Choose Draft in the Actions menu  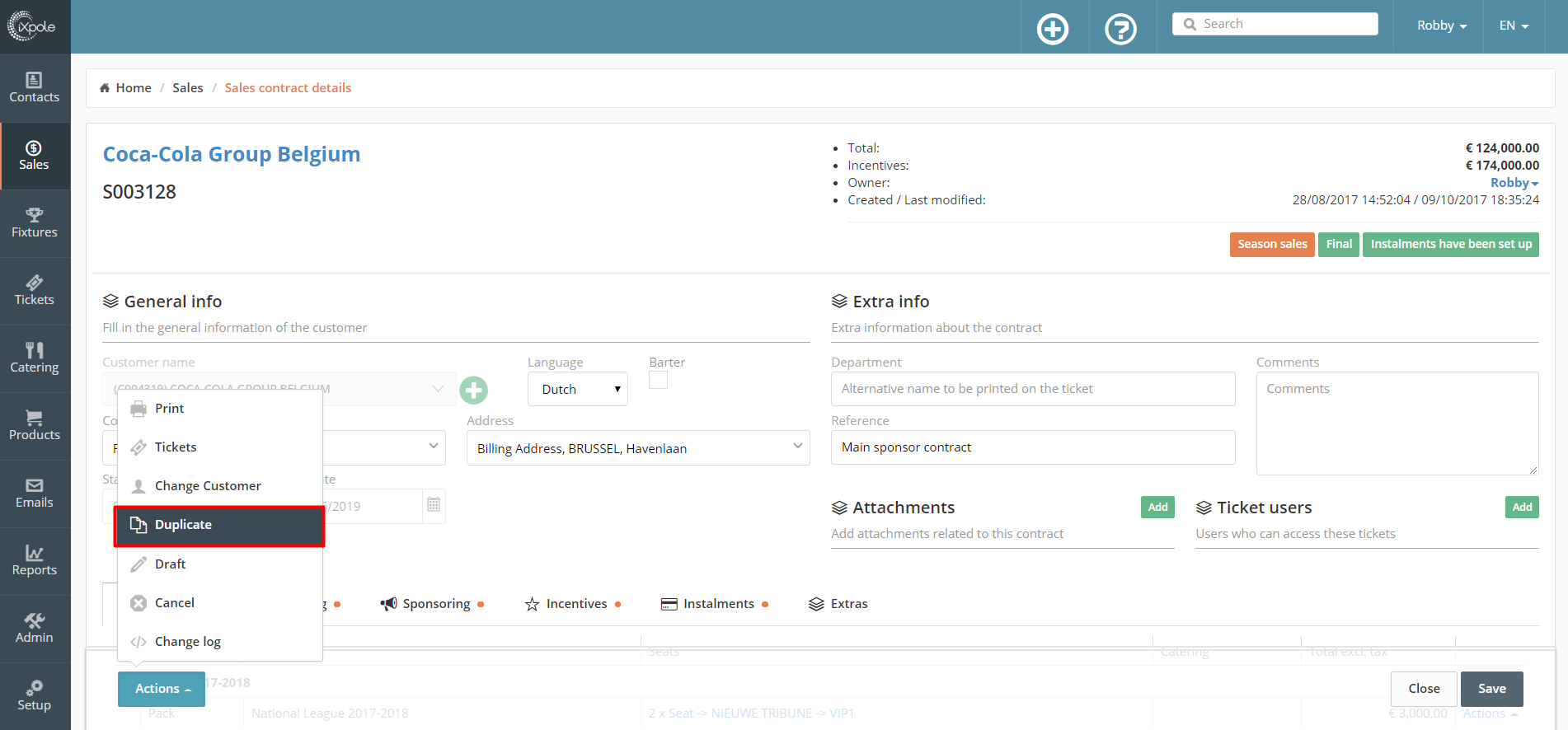[219, 564]
